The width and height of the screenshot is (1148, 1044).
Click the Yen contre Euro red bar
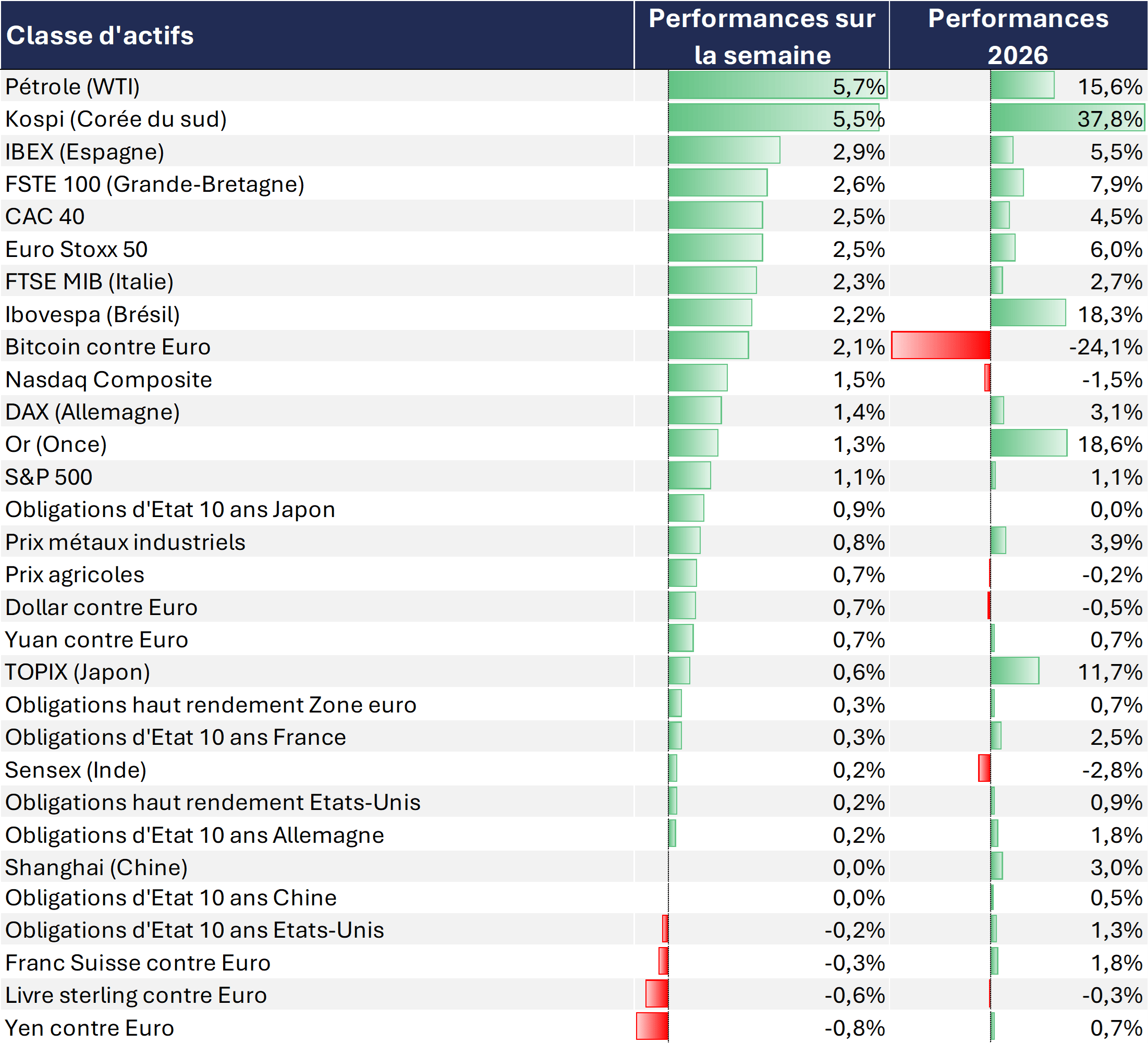652,1026
